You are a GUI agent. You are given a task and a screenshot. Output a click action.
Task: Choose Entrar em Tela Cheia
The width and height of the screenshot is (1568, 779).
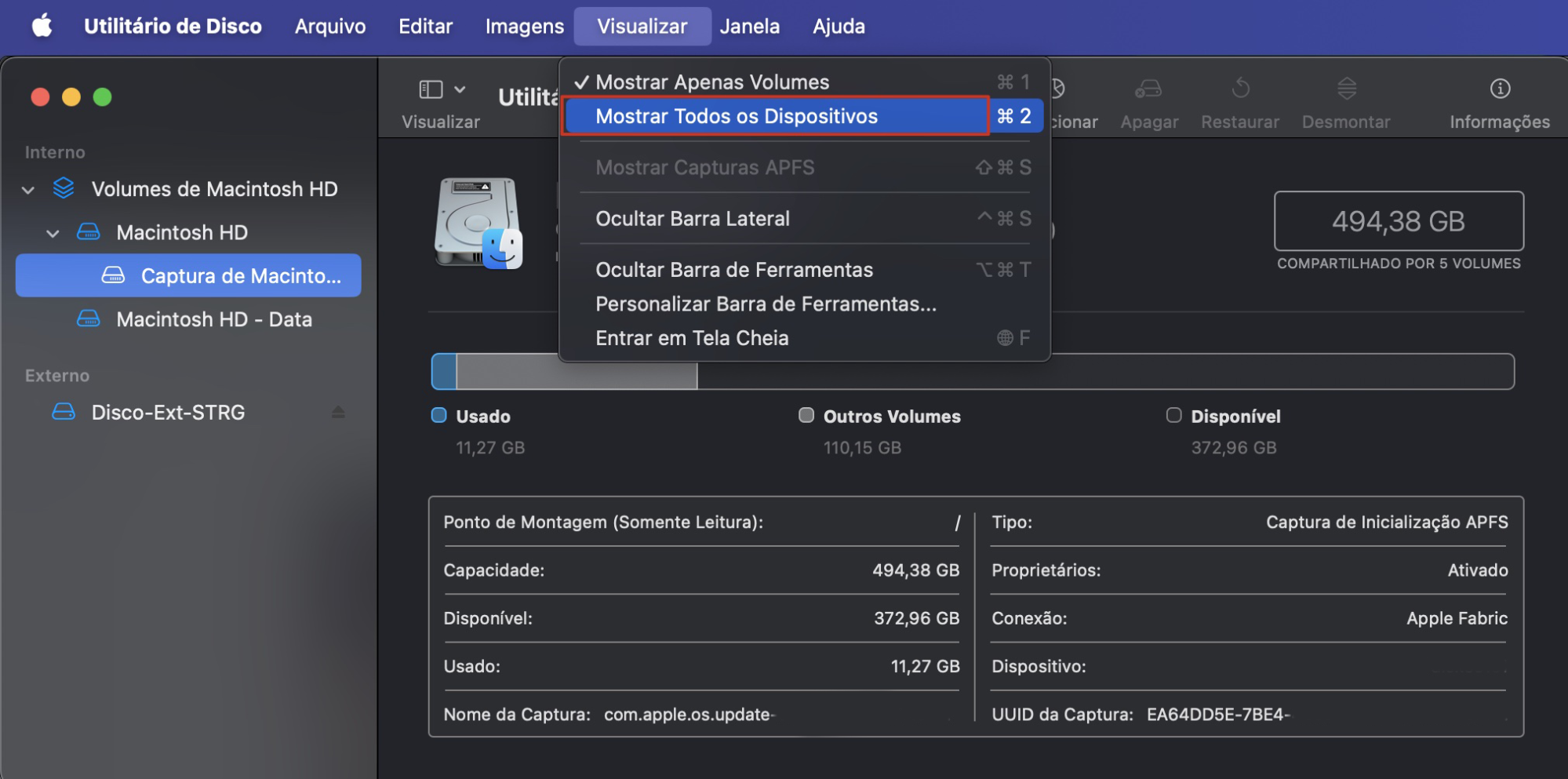(804, 337)
